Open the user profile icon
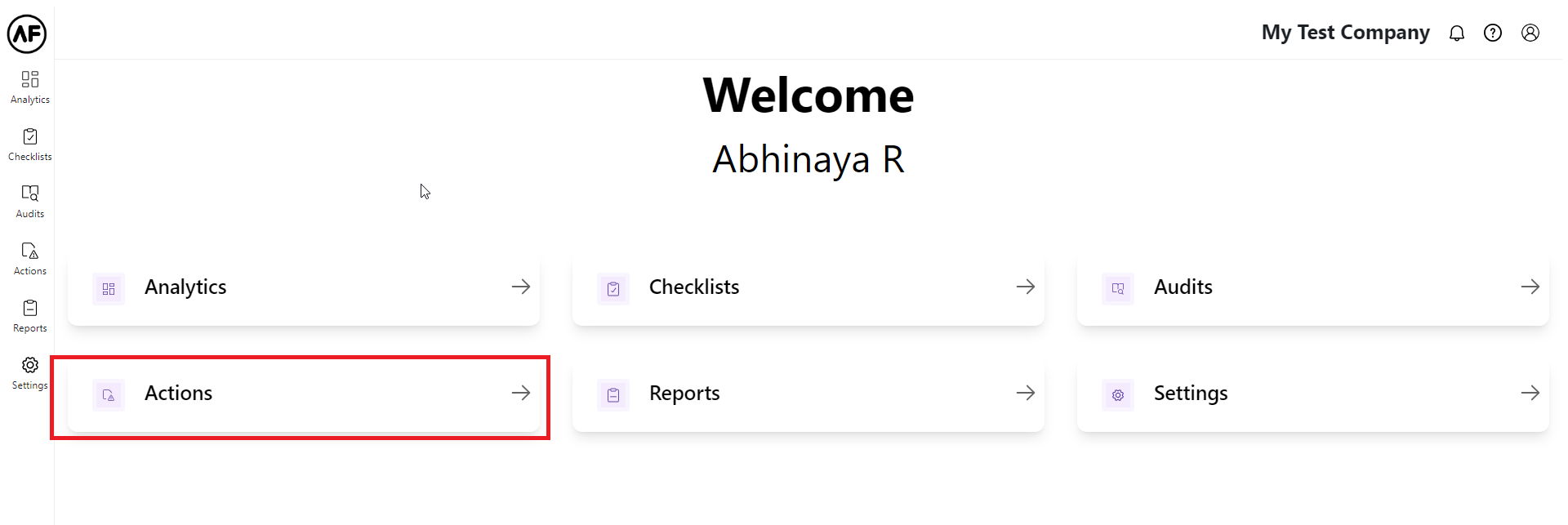This screenshot has height=525, width=1568. pos(1530,33)
